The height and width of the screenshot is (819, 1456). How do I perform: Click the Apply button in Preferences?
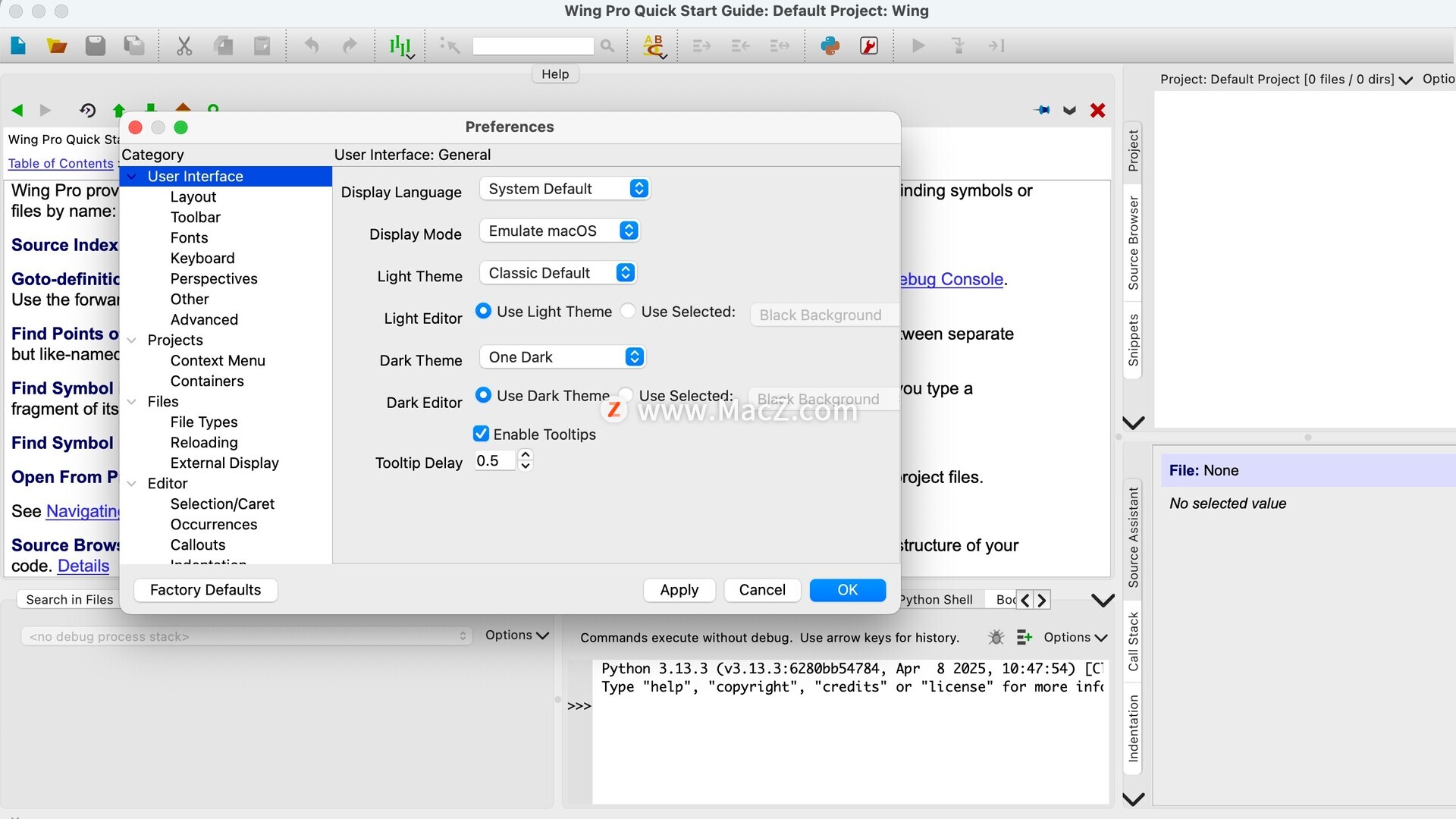(679, 590)
